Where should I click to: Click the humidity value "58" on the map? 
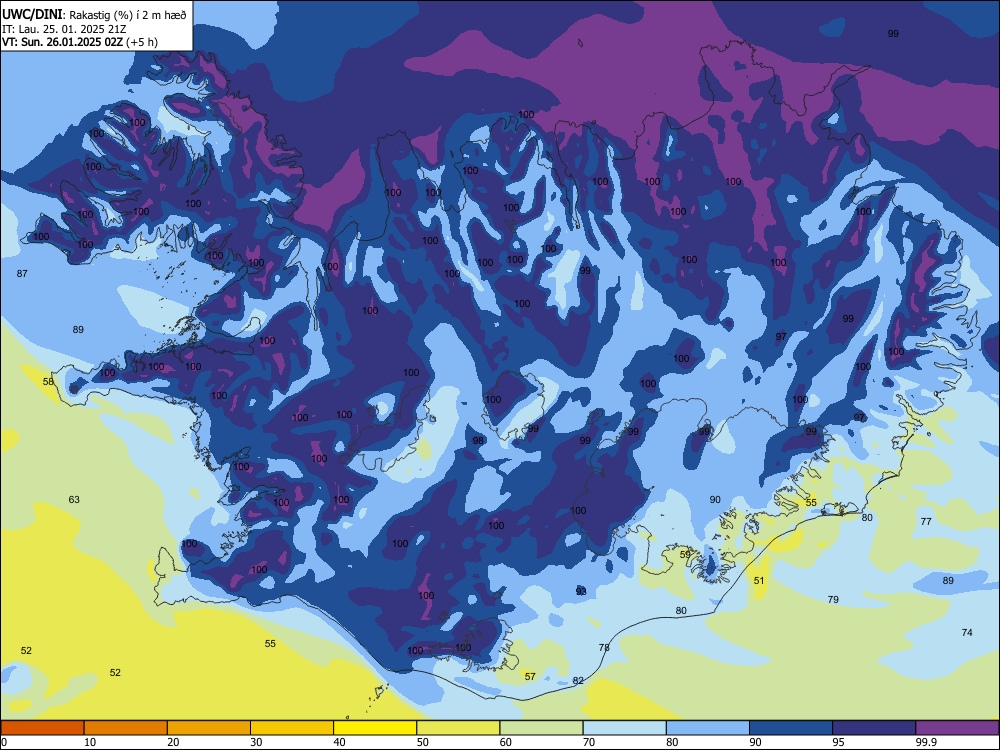[48, 381]
